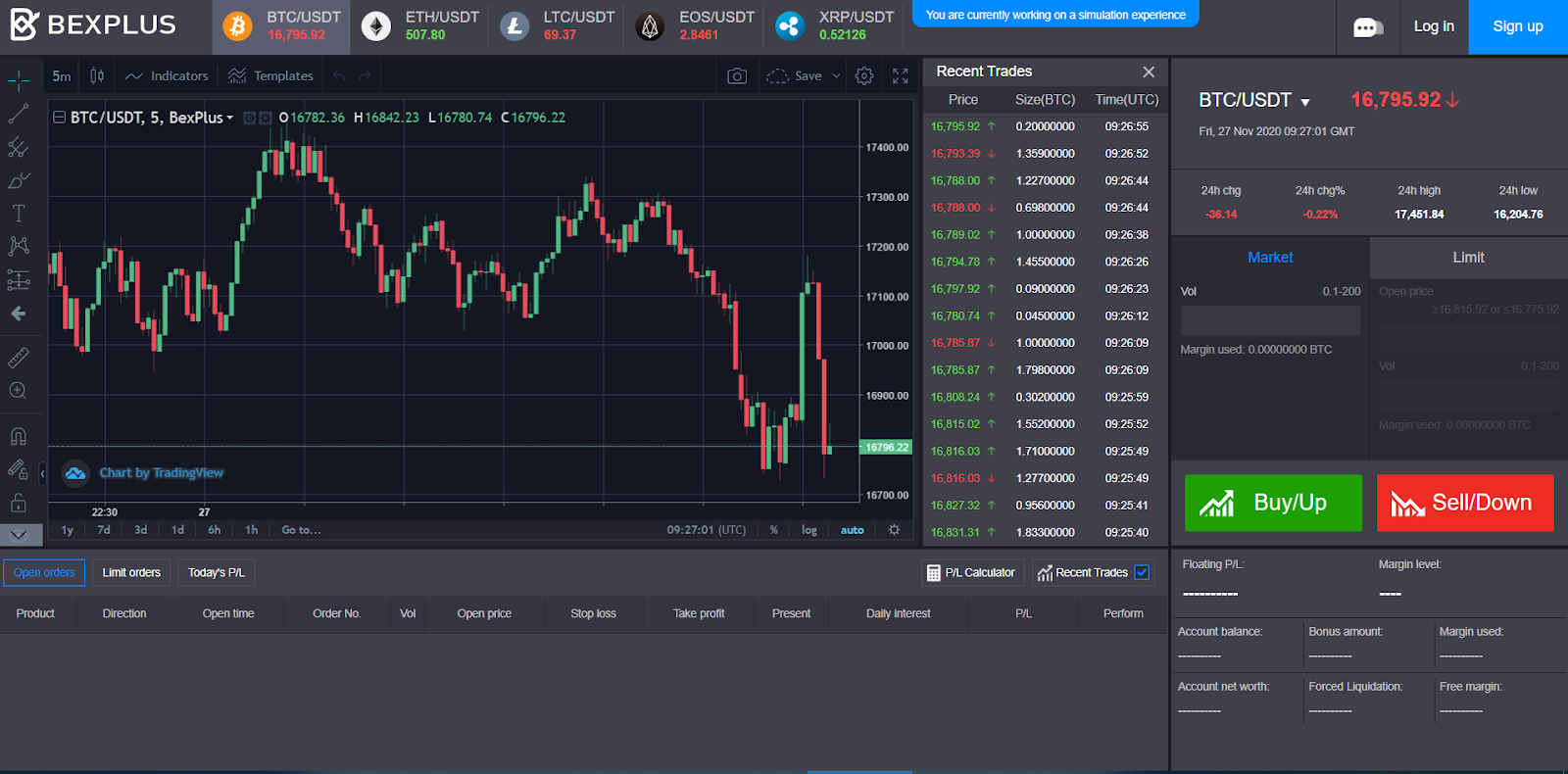Select the ruler measure tool
The height and width of the screenshot is (774, 1568).
tap(19, 358)
